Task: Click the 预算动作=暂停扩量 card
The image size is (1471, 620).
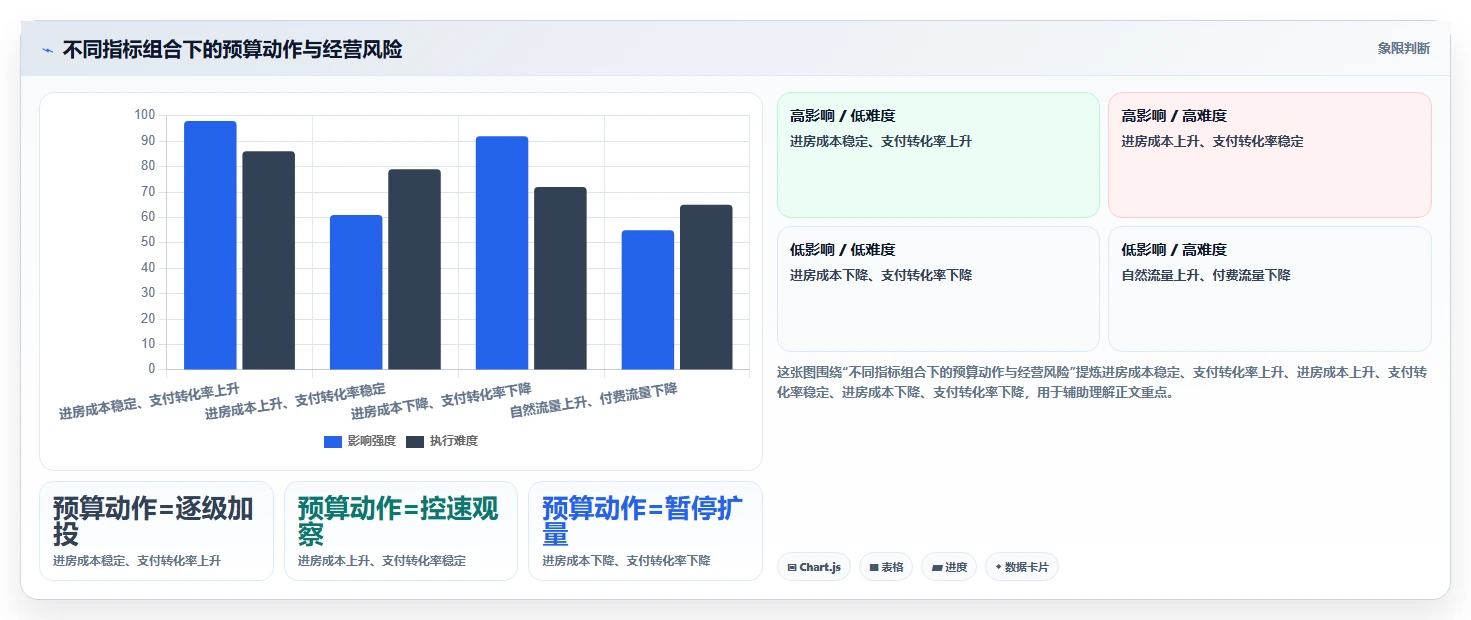Action: 645,531
